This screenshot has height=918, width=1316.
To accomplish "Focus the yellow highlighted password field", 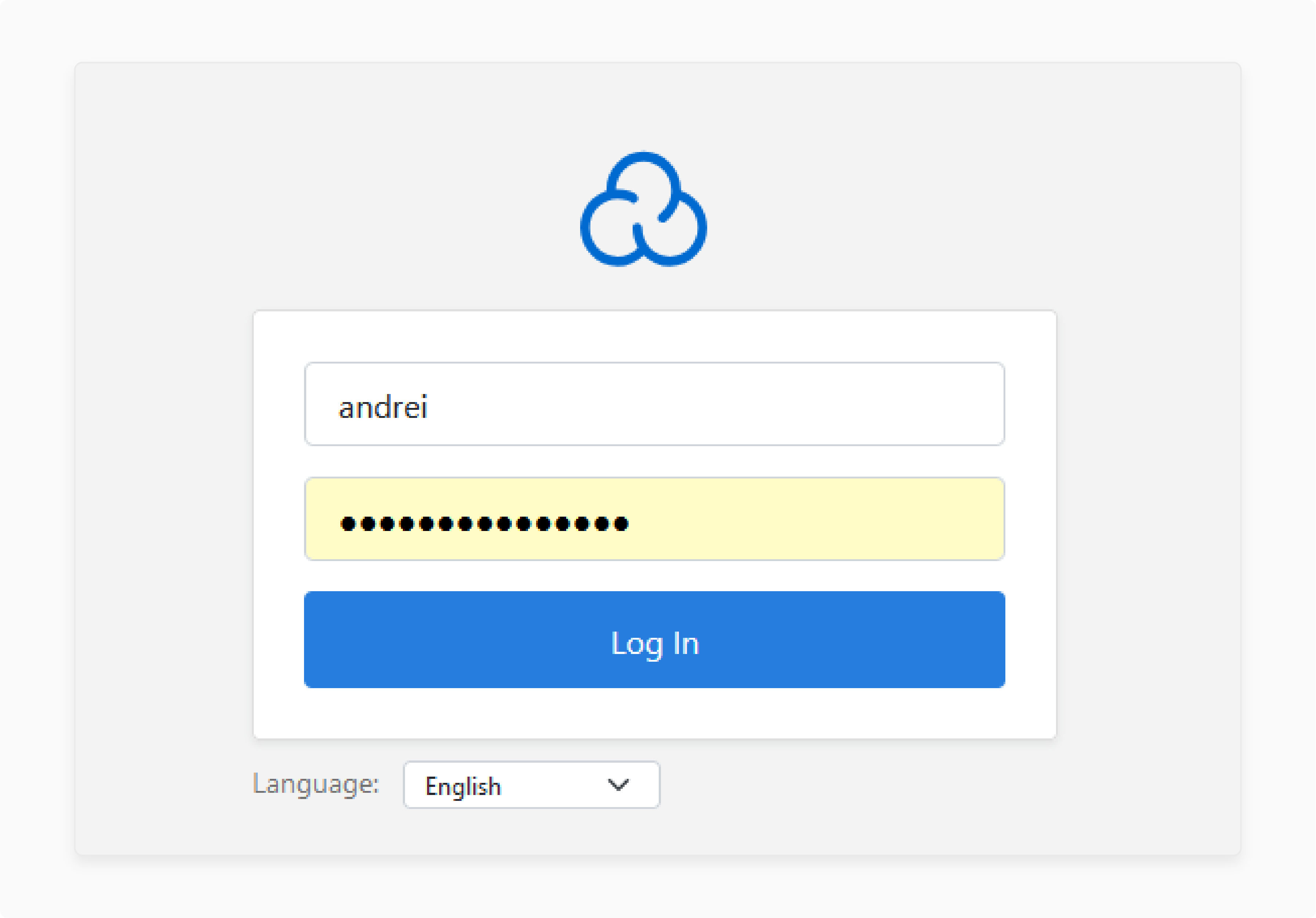I will (654, 518).
